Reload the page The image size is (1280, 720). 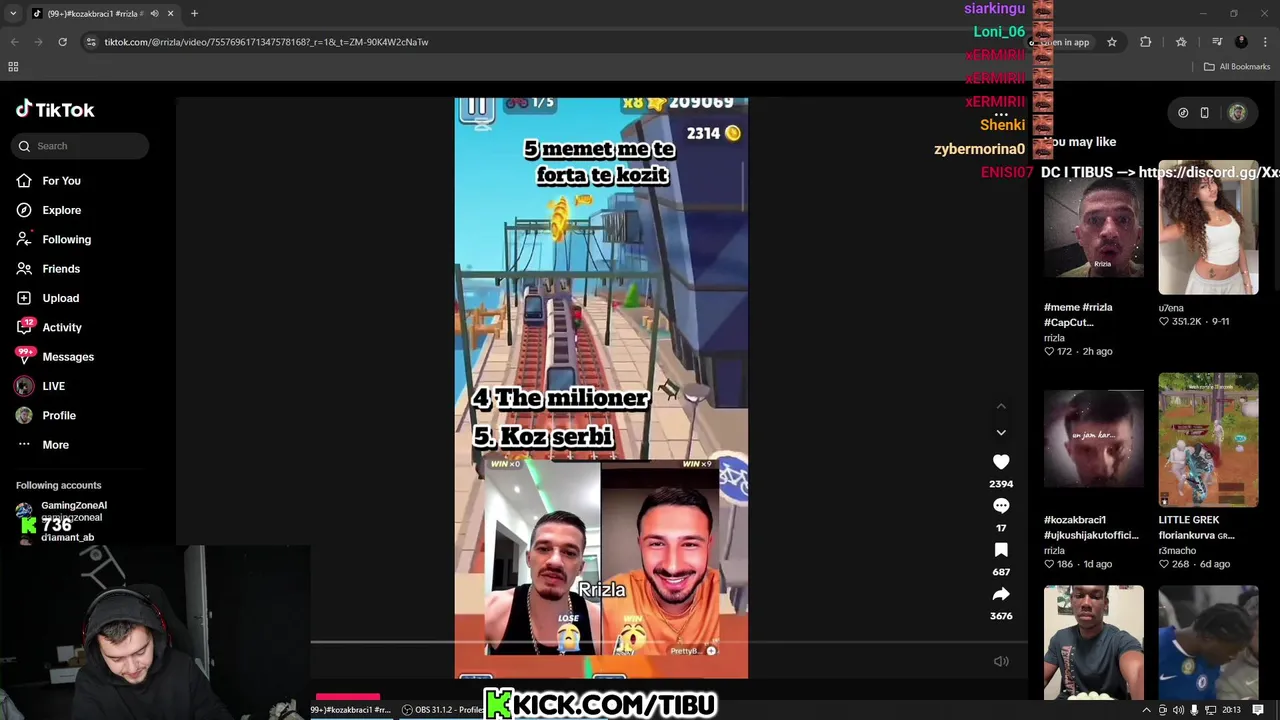62,42
